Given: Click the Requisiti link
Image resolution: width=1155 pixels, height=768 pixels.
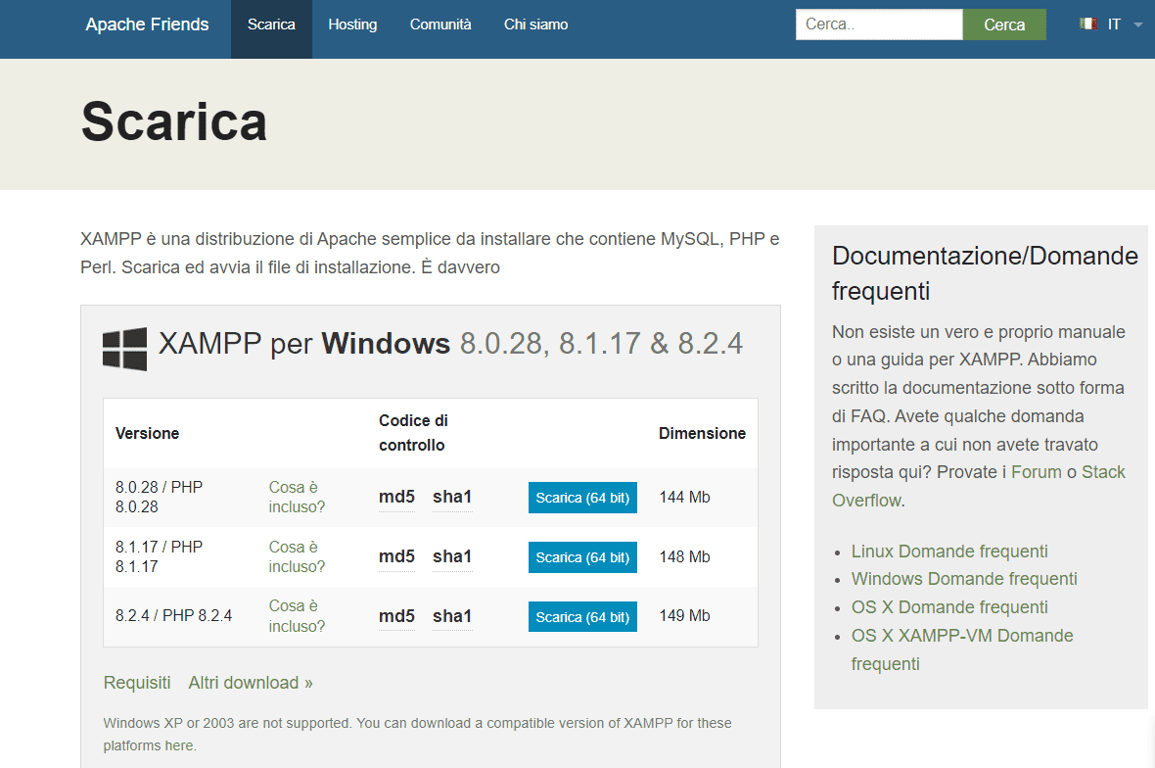Looking at the screenshot, I should pyautogui.click(x=137, y=682).
